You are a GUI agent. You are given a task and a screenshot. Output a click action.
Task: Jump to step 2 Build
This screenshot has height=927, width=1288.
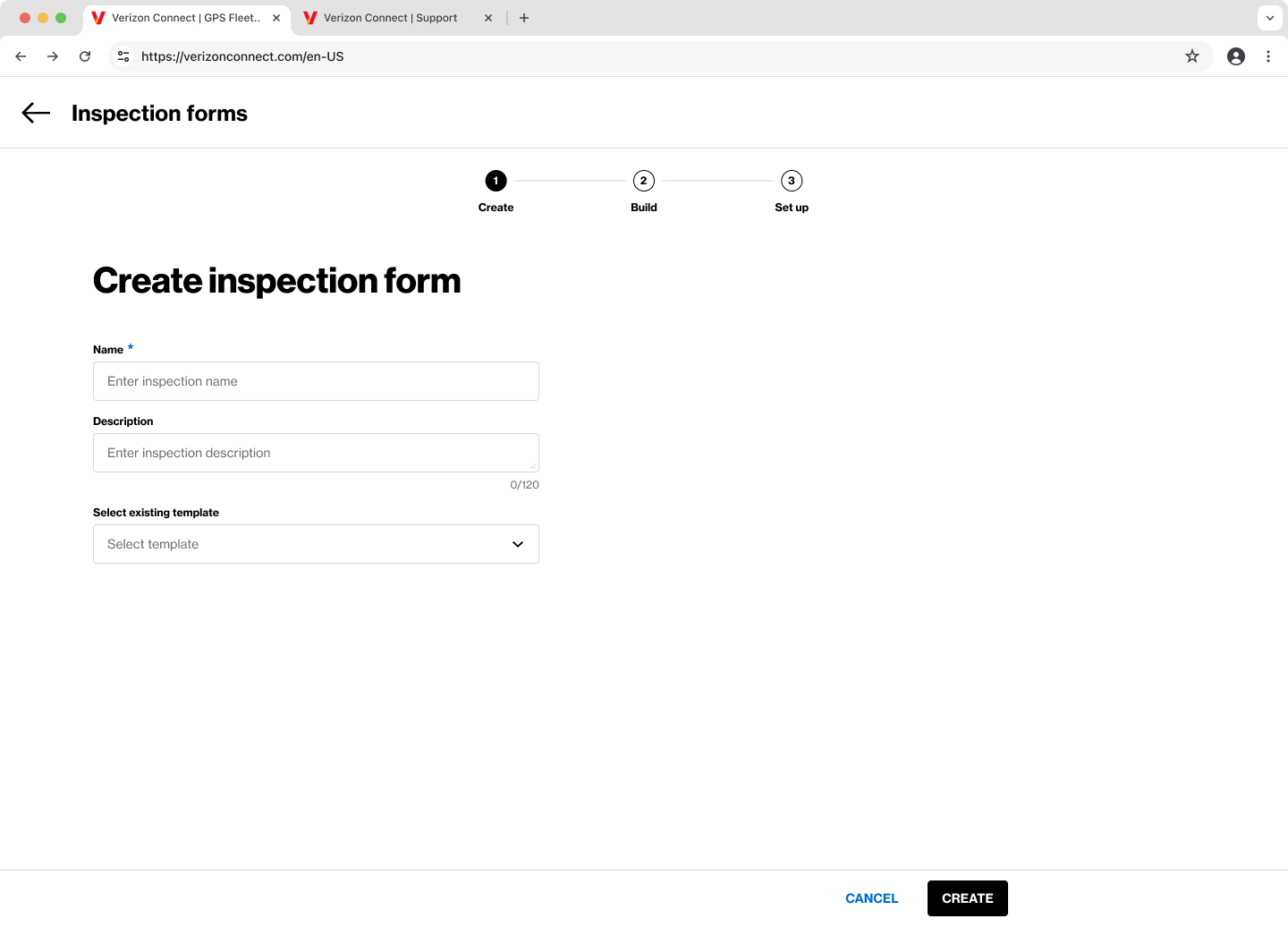(x=644, y=181)
